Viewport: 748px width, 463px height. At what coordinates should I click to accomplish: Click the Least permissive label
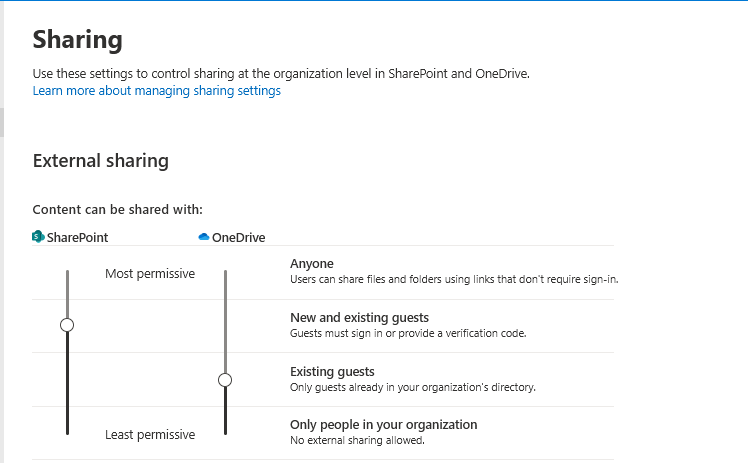150,434
